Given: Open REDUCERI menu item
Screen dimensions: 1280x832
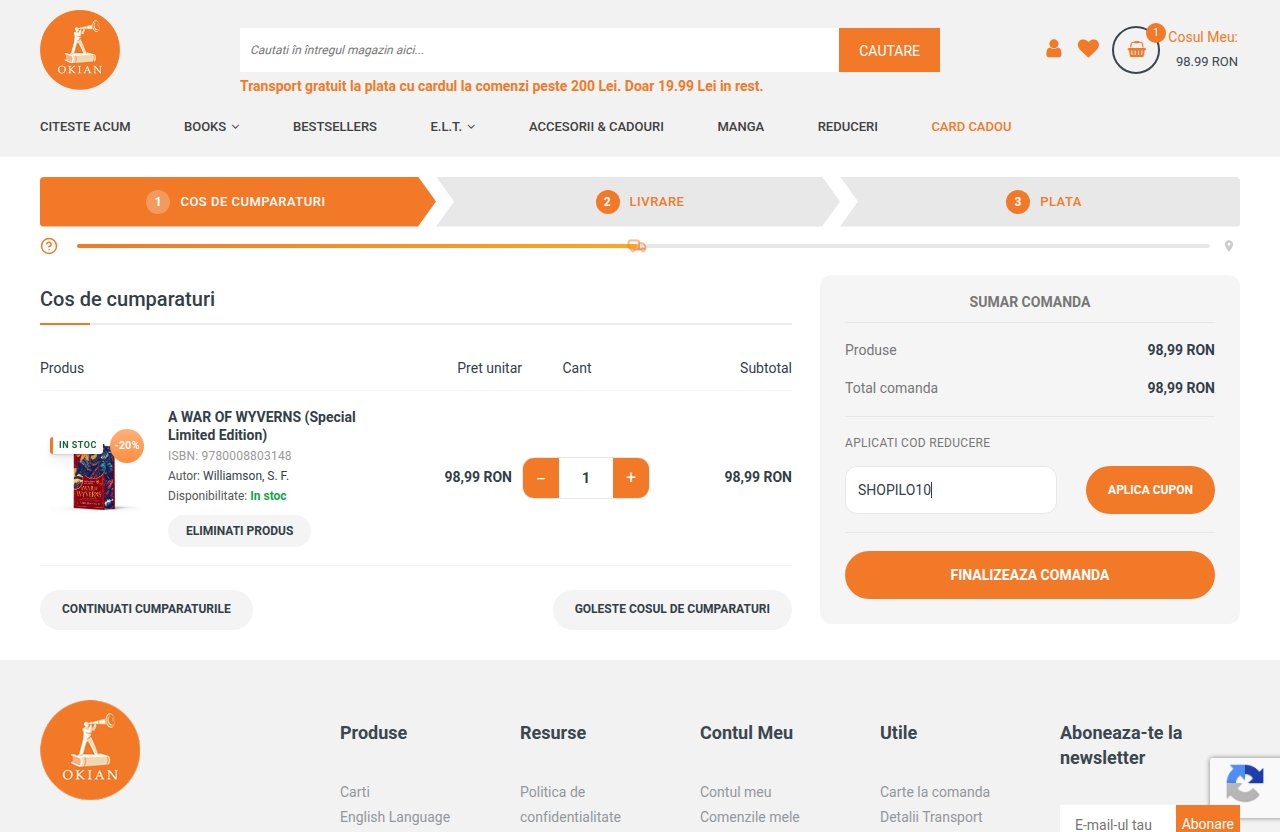Looking at the screenshot, I should pos(848,127).
